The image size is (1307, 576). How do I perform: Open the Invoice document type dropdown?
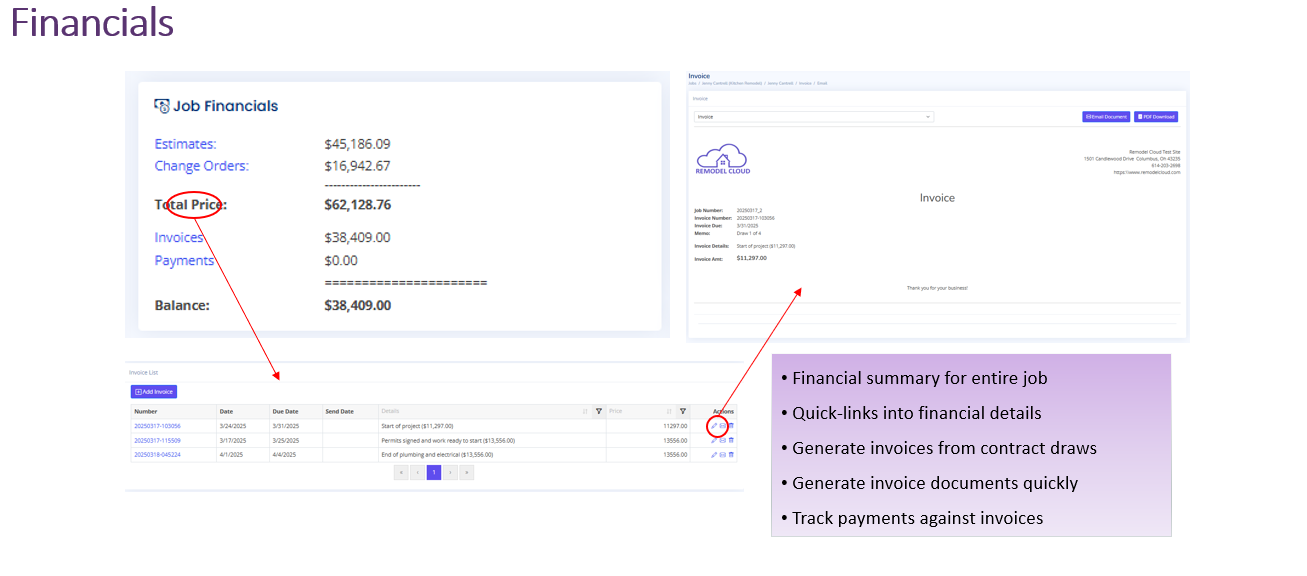pyautogui.click(x=814, y=117)
